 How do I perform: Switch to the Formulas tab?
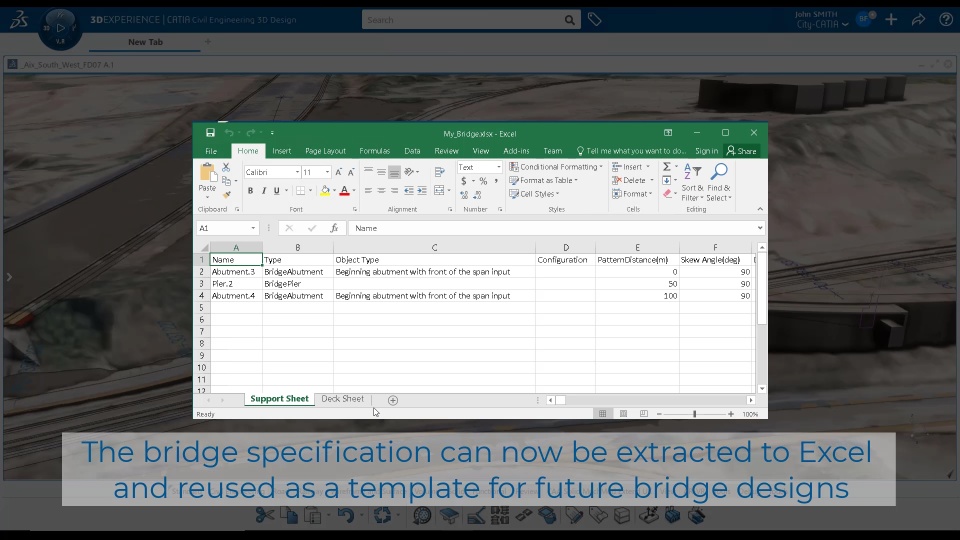click(x=375, y=151)
